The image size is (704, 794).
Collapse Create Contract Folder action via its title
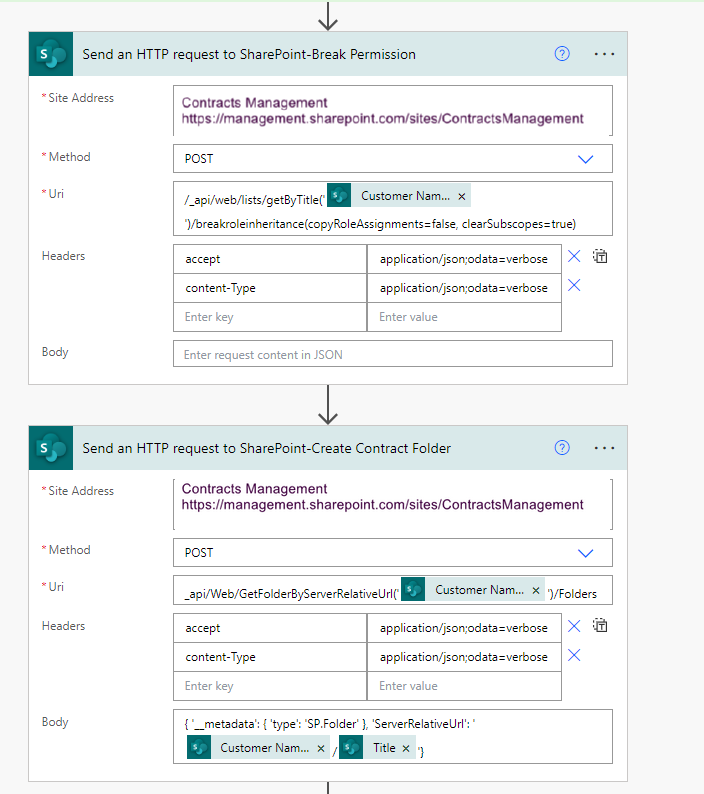pyautogui.click(x=266, y=448)
